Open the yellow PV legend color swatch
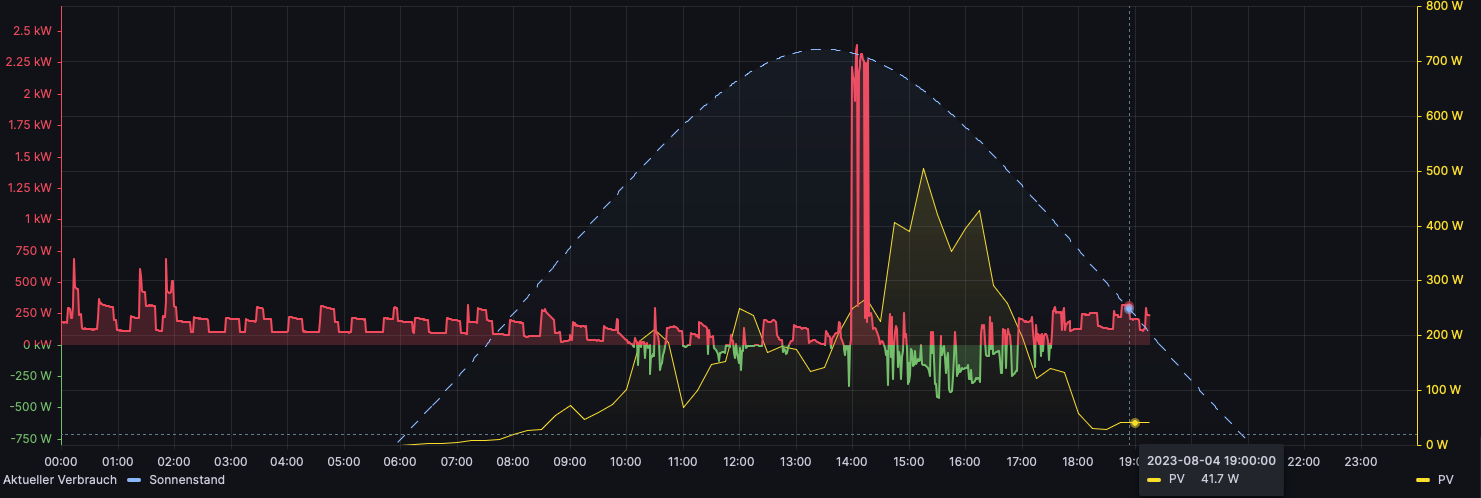1481x498 pixels. click(1423, 480)
